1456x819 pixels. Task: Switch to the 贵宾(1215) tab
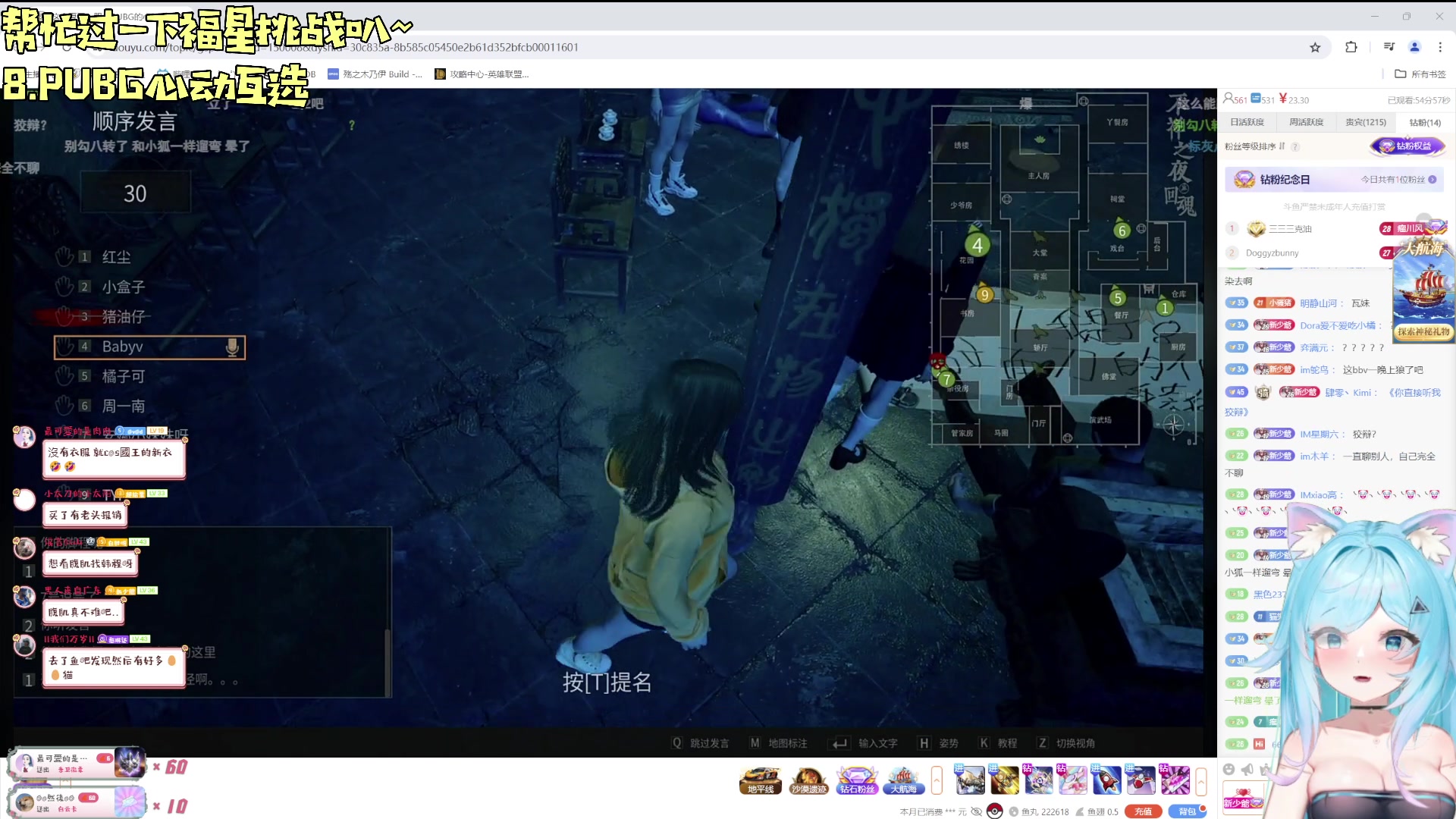click(x=1366, y=122)
